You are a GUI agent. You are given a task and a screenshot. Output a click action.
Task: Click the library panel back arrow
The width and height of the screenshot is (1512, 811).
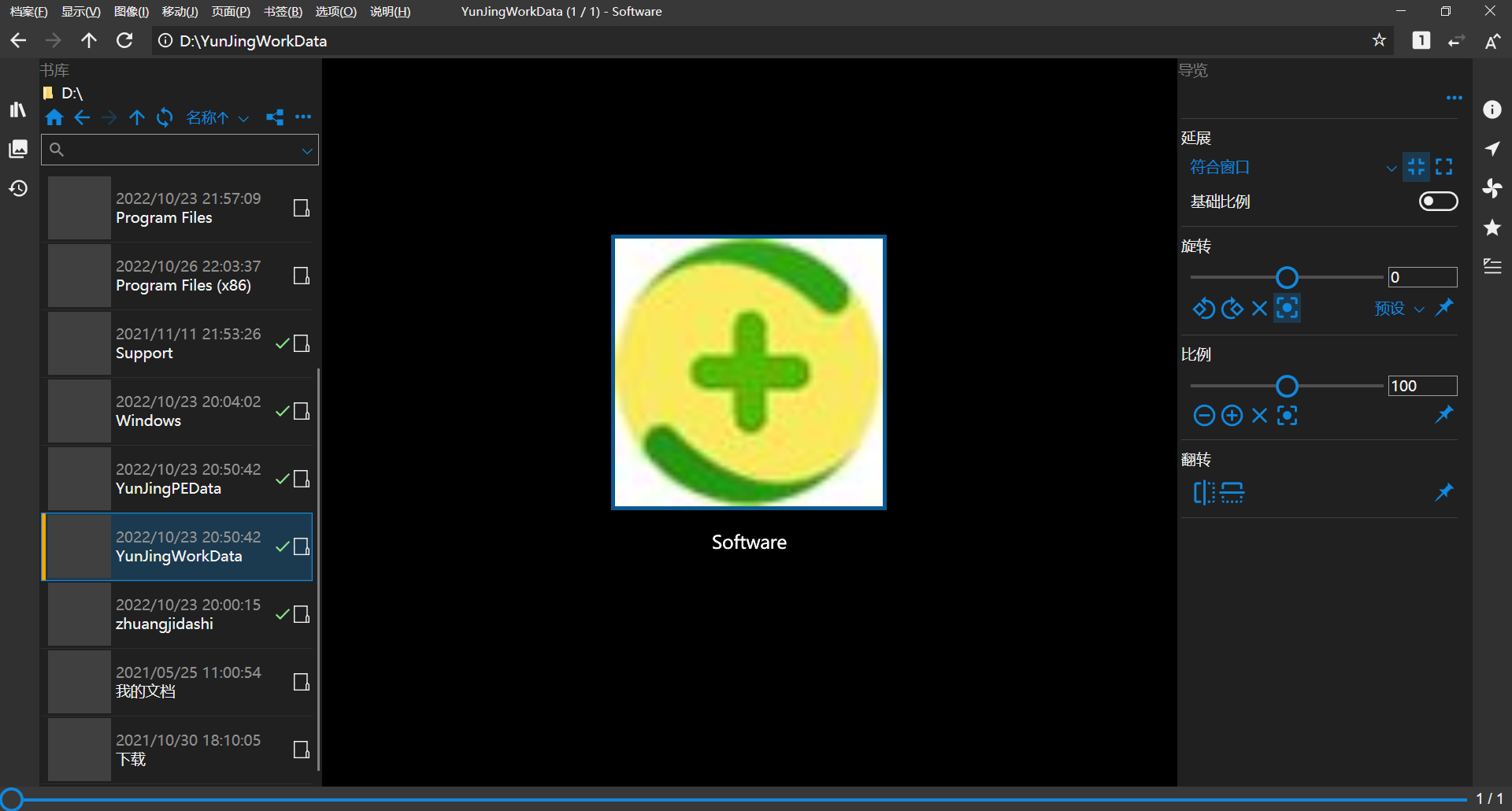tap(82, 118)
